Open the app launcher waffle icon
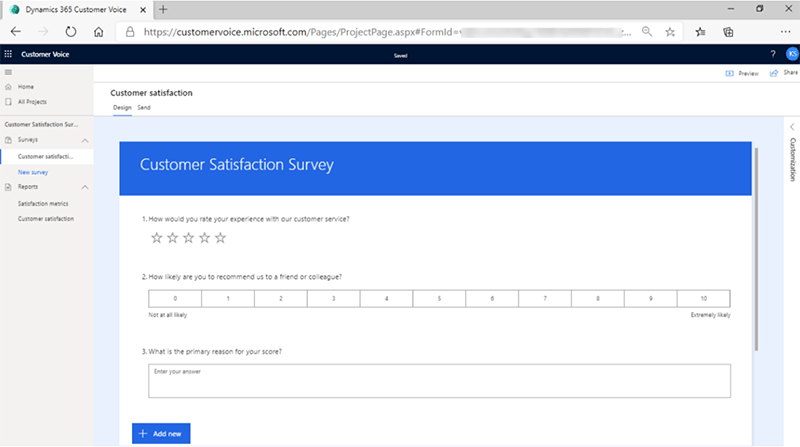Image resolution: width=800 pixels, height=447 pixels. [x=8, y=54]
